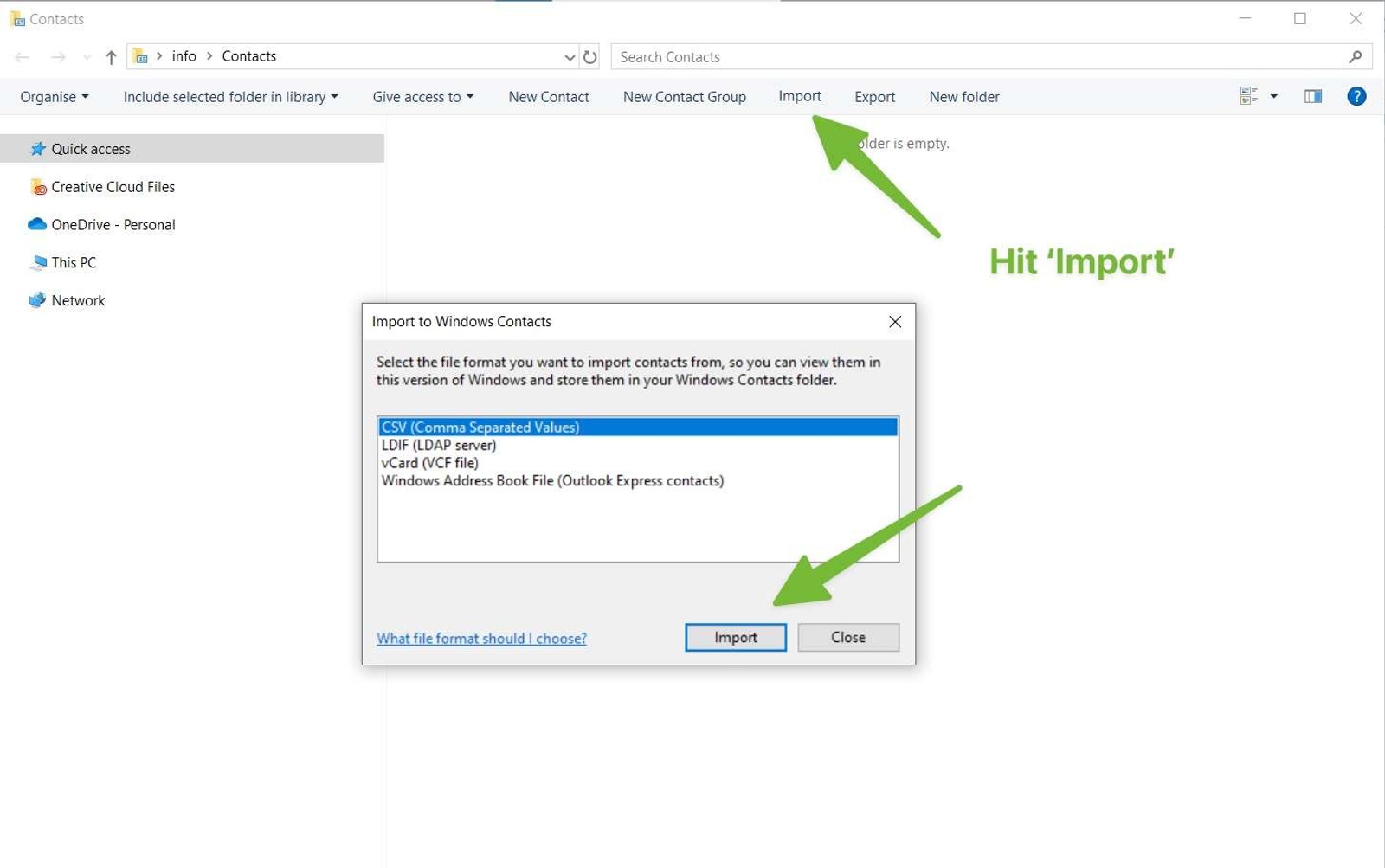
Task: Close the Contacts Explorer window
Action: pos(1356,18)
